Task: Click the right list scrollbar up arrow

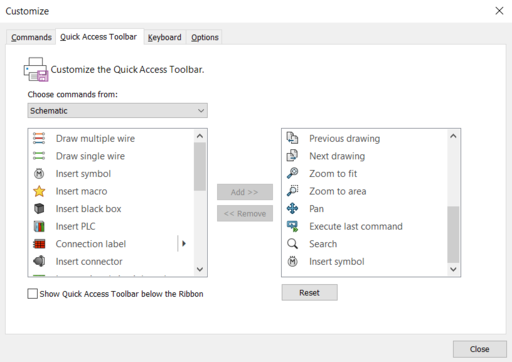Action: click(x=453, y=136)
